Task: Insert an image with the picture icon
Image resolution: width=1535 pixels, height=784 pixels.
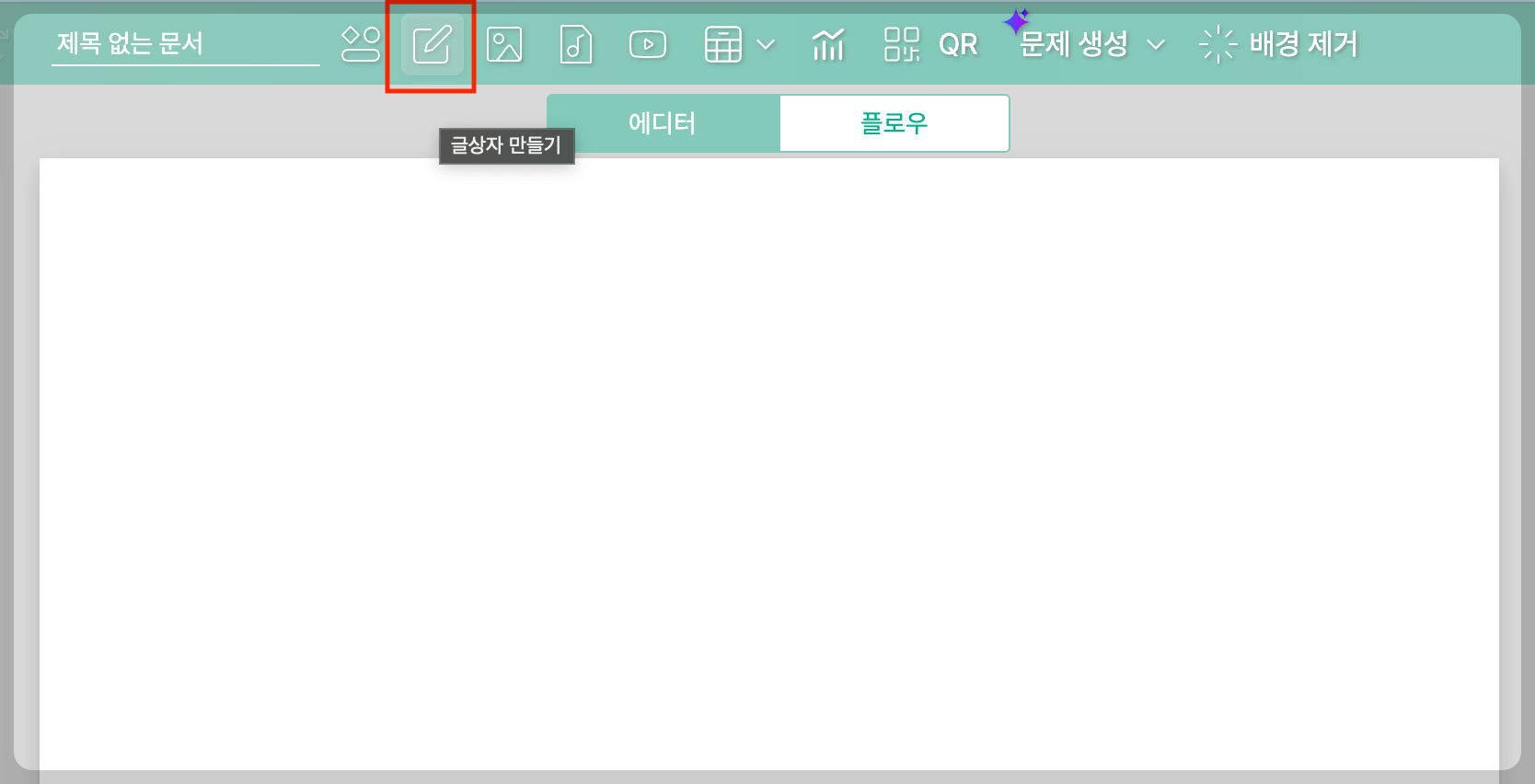Action: click(x=504, y=44)
